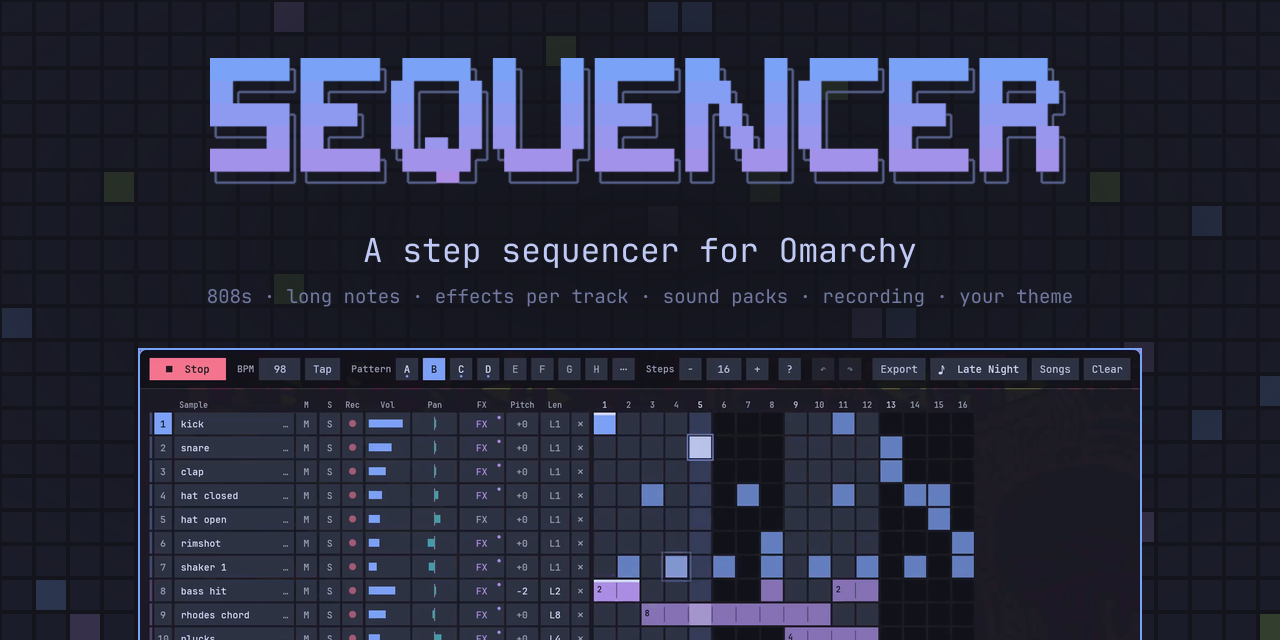Solo the clap track
The width and height of the screenshot is (1280, 640).
[329, 472]
